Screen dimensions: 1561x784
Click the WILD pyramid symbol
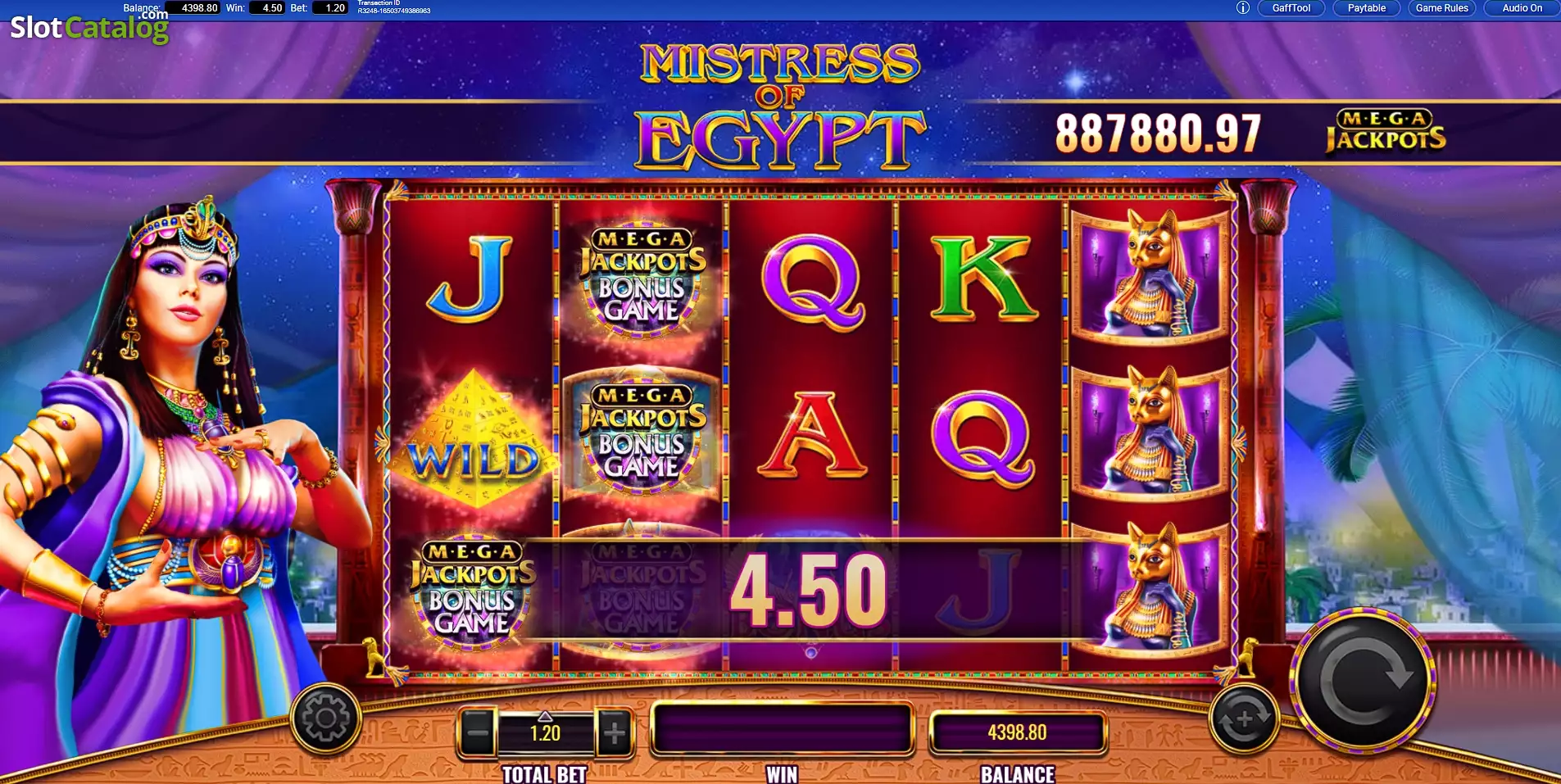[473, 439]
